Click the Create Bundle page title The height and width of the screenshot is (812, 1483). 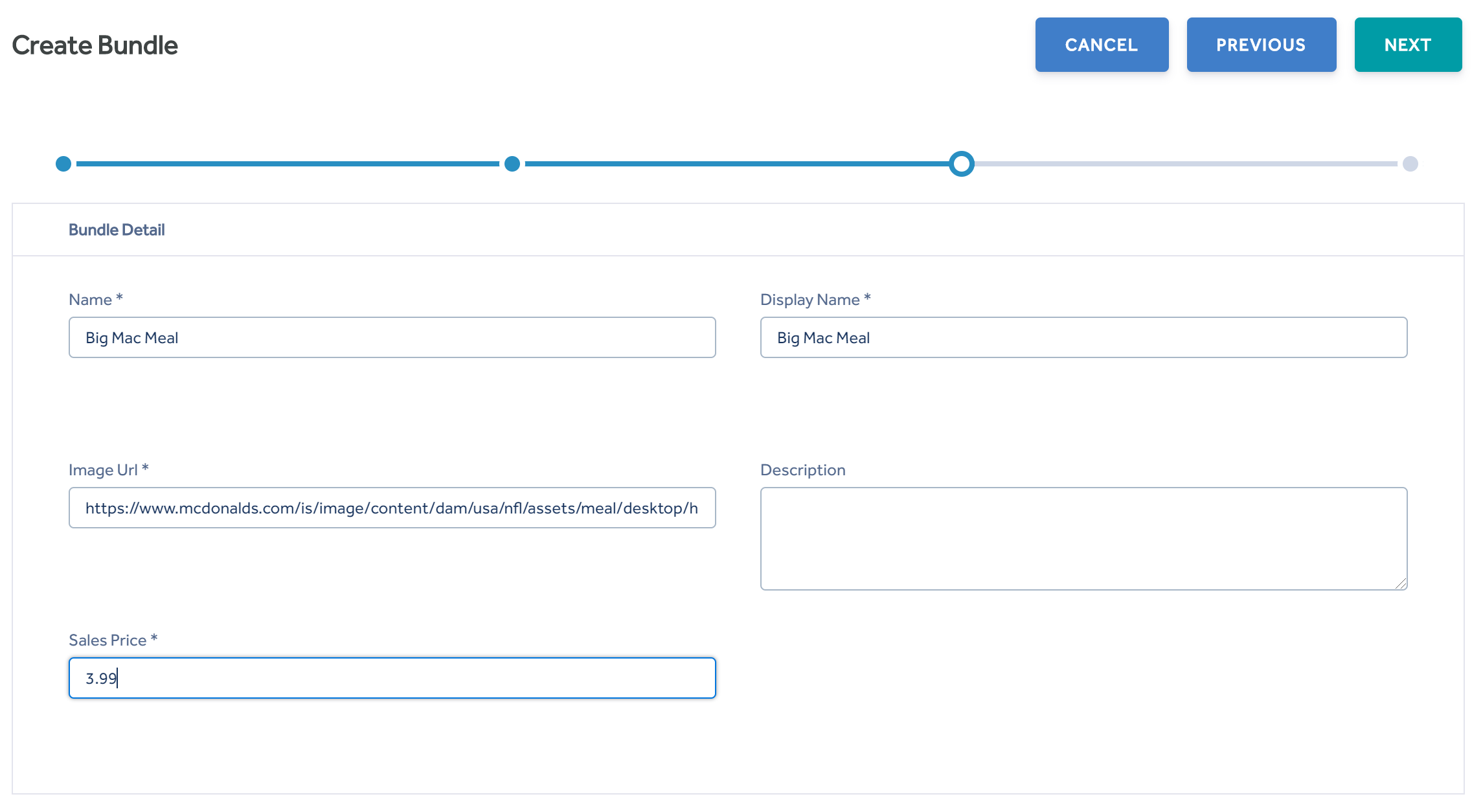coord(95,45)
